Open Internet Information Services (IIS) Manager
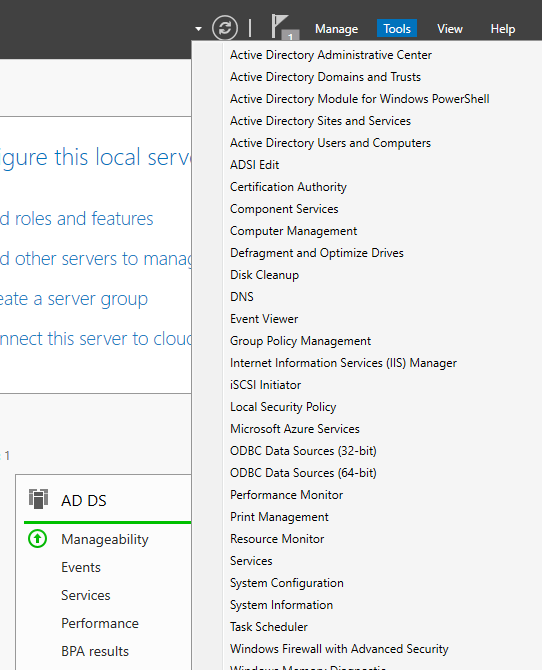 point(343,363)
